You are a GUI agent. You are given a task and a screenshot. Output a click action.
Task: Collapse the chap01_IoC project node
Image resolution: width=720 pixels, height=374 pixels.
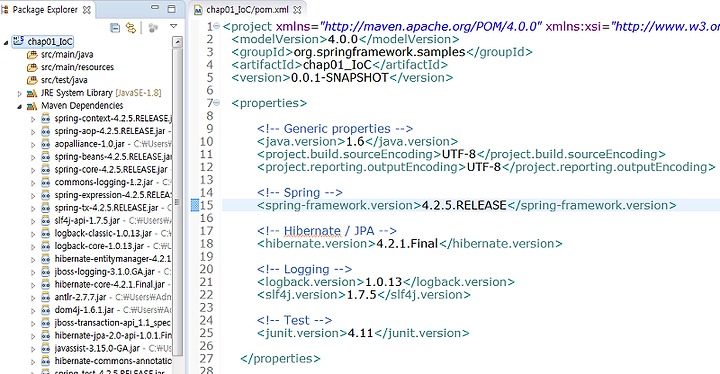[x=6, y=42]
